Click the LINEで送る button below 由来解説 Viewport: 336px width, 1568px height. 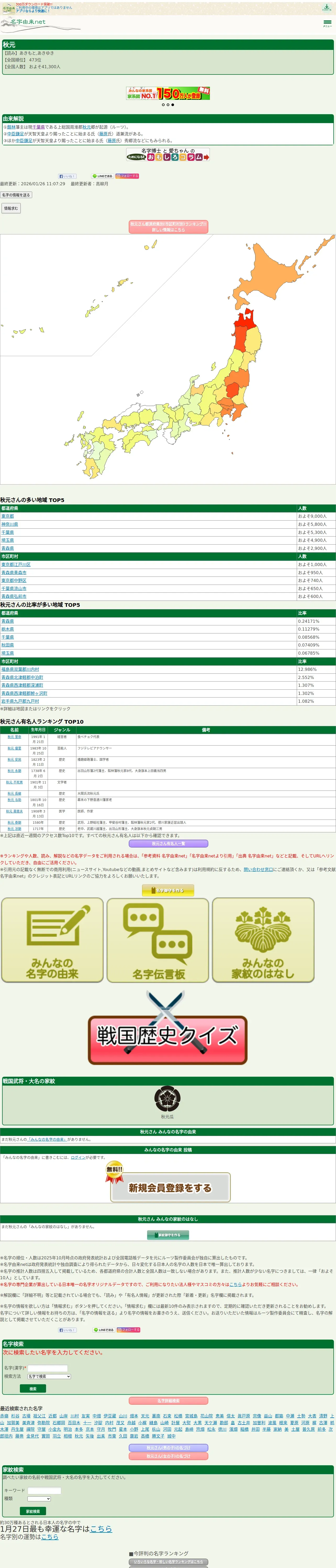pos(102,176)
